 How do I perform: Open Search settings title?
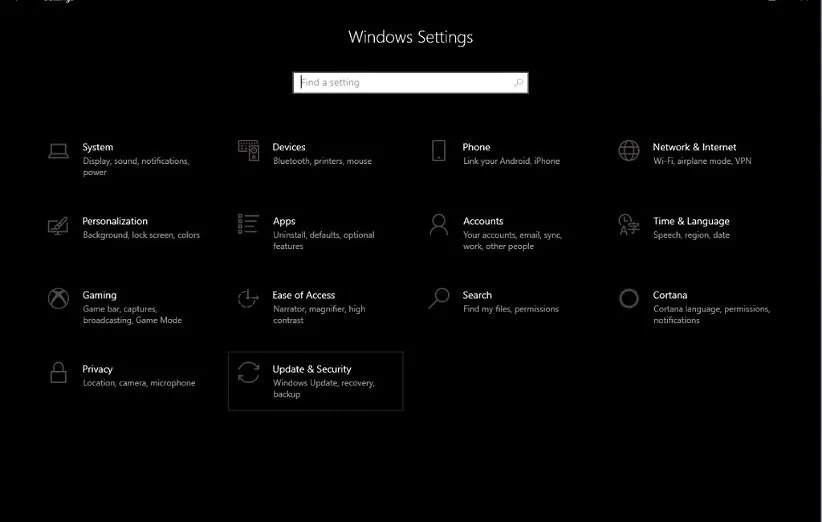click(x=477, y=295)
